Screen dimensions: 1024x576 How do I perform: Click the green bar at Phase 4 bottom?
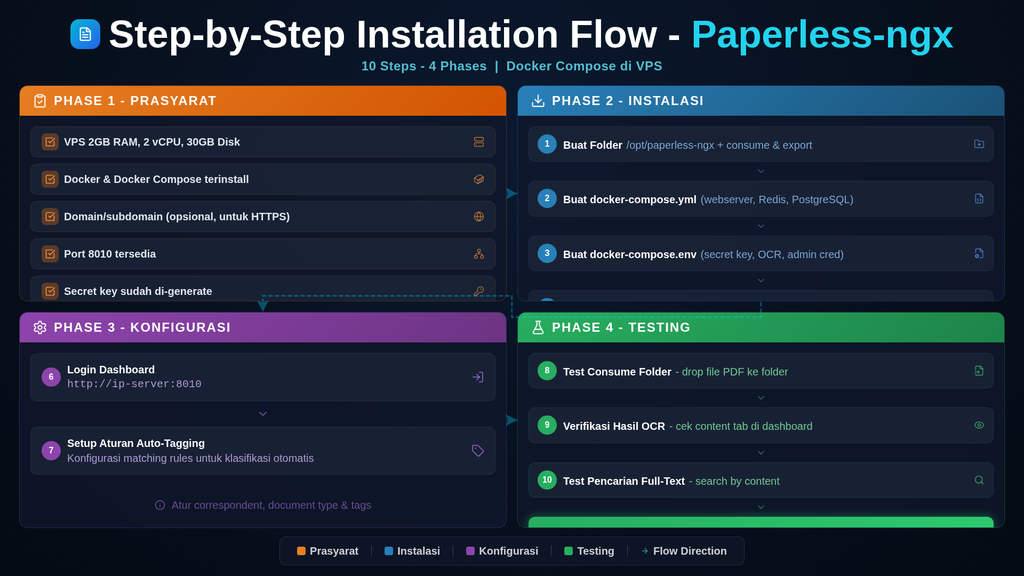click(761, 522)
